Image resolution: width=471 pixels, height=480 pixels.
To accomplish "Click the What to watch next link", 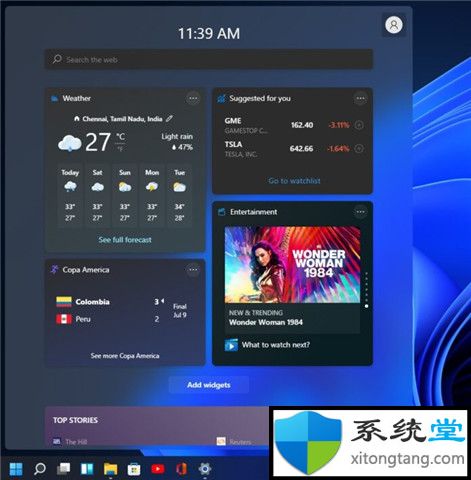I will 276,345.
